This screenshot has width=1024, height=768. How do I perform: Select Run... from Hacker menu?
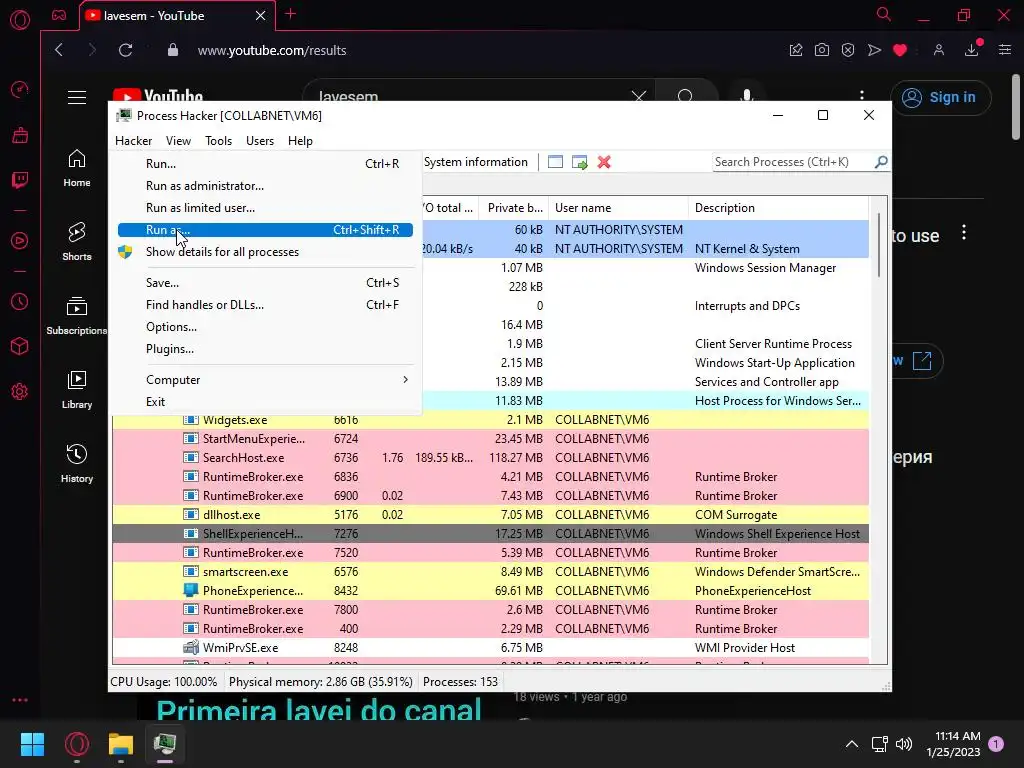tap(265, 164)
